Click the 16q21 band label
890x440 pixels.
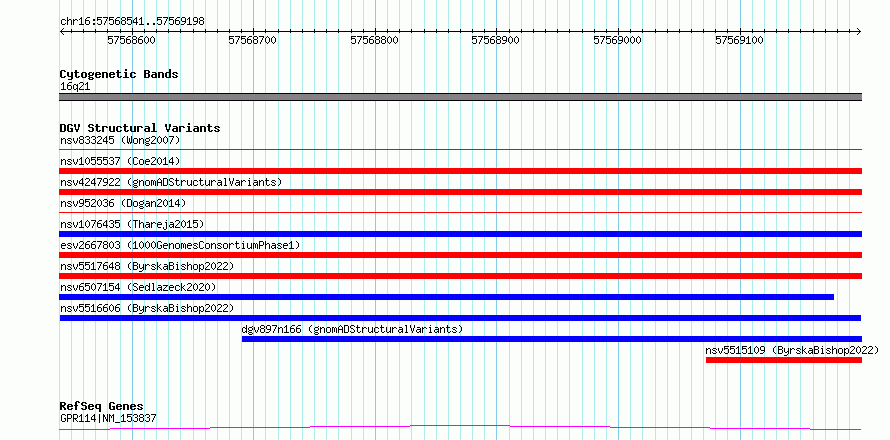75,87
